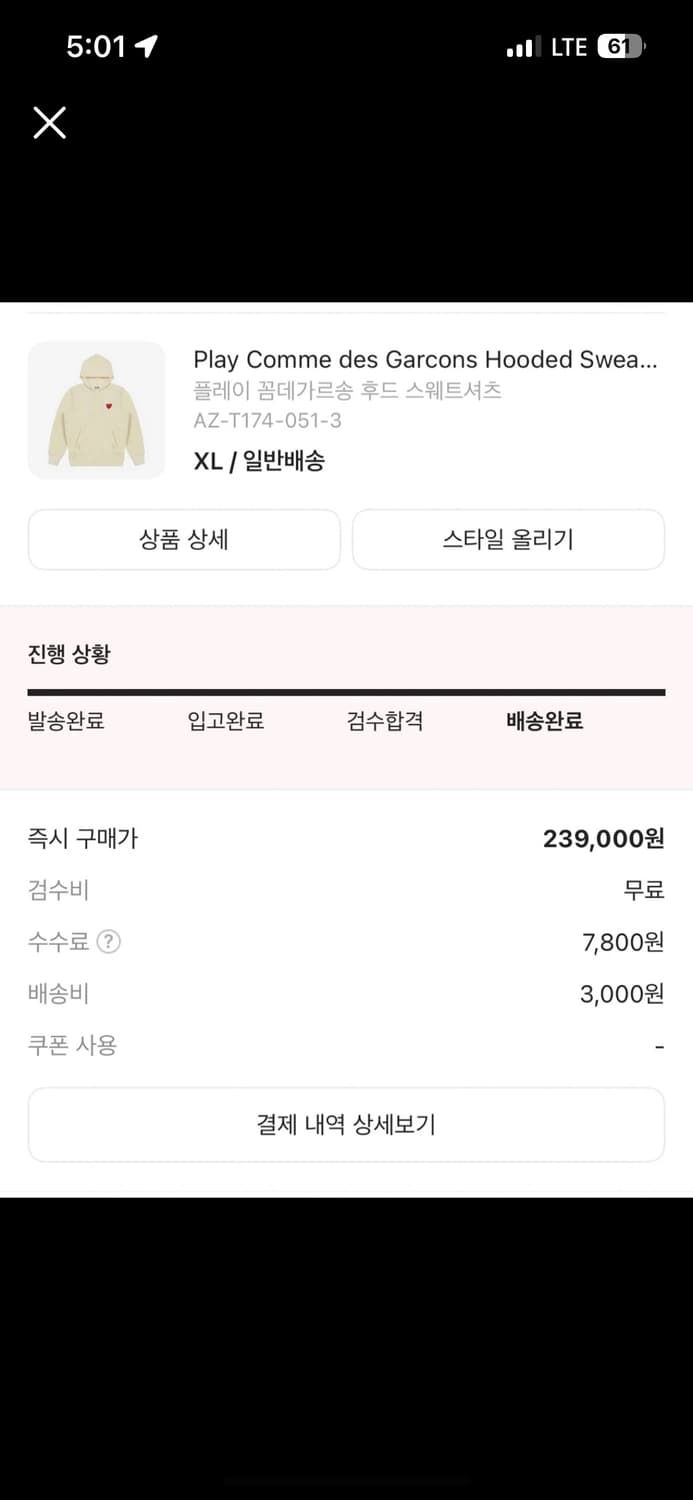Open 상품 상세 product details
The image size is (693, 1500).
pyautogui.click(x=184, y=539)
